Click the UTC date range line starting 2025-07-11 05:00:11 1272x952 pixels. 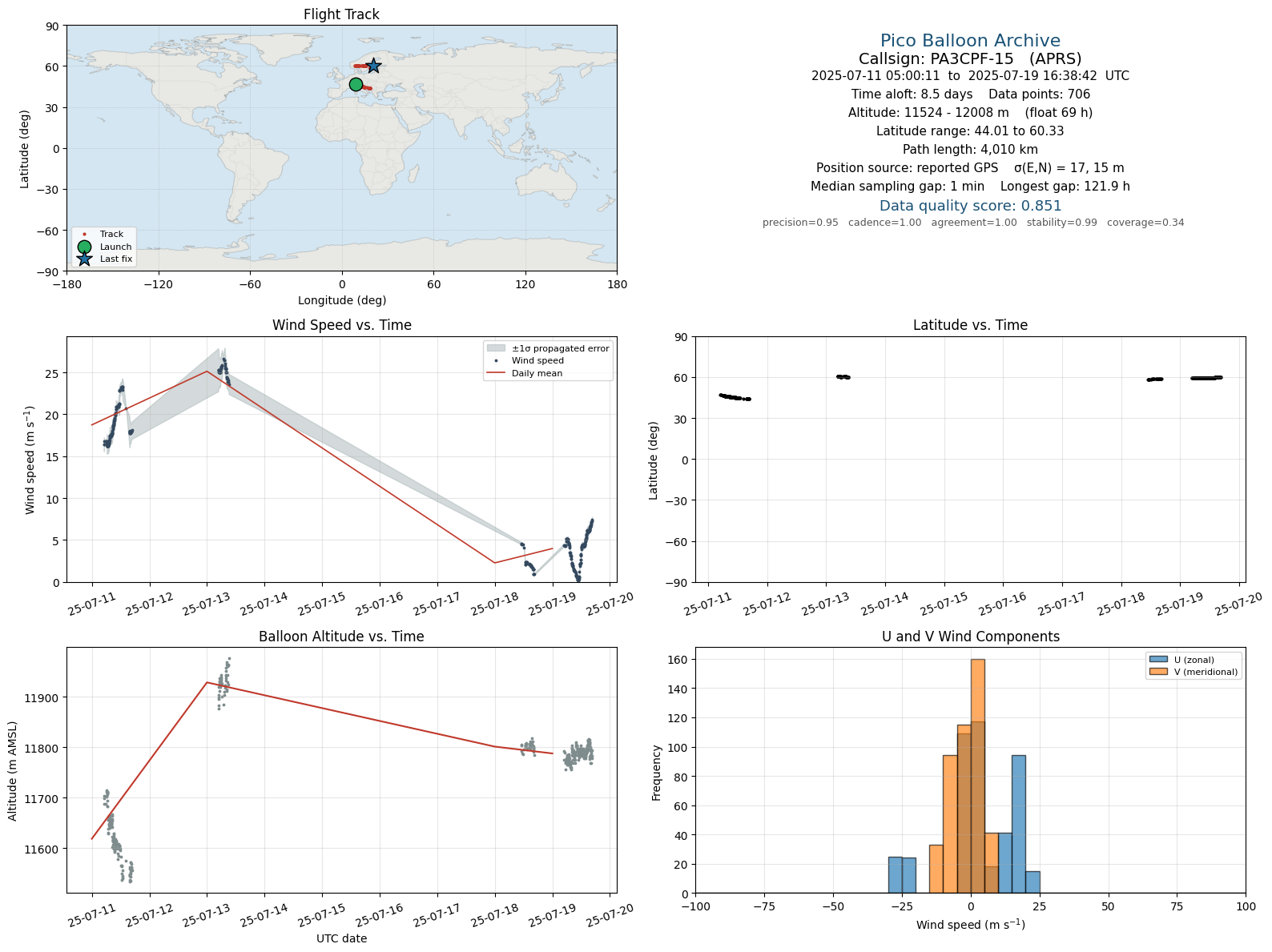pyautogui.click(x=970, y=76)
